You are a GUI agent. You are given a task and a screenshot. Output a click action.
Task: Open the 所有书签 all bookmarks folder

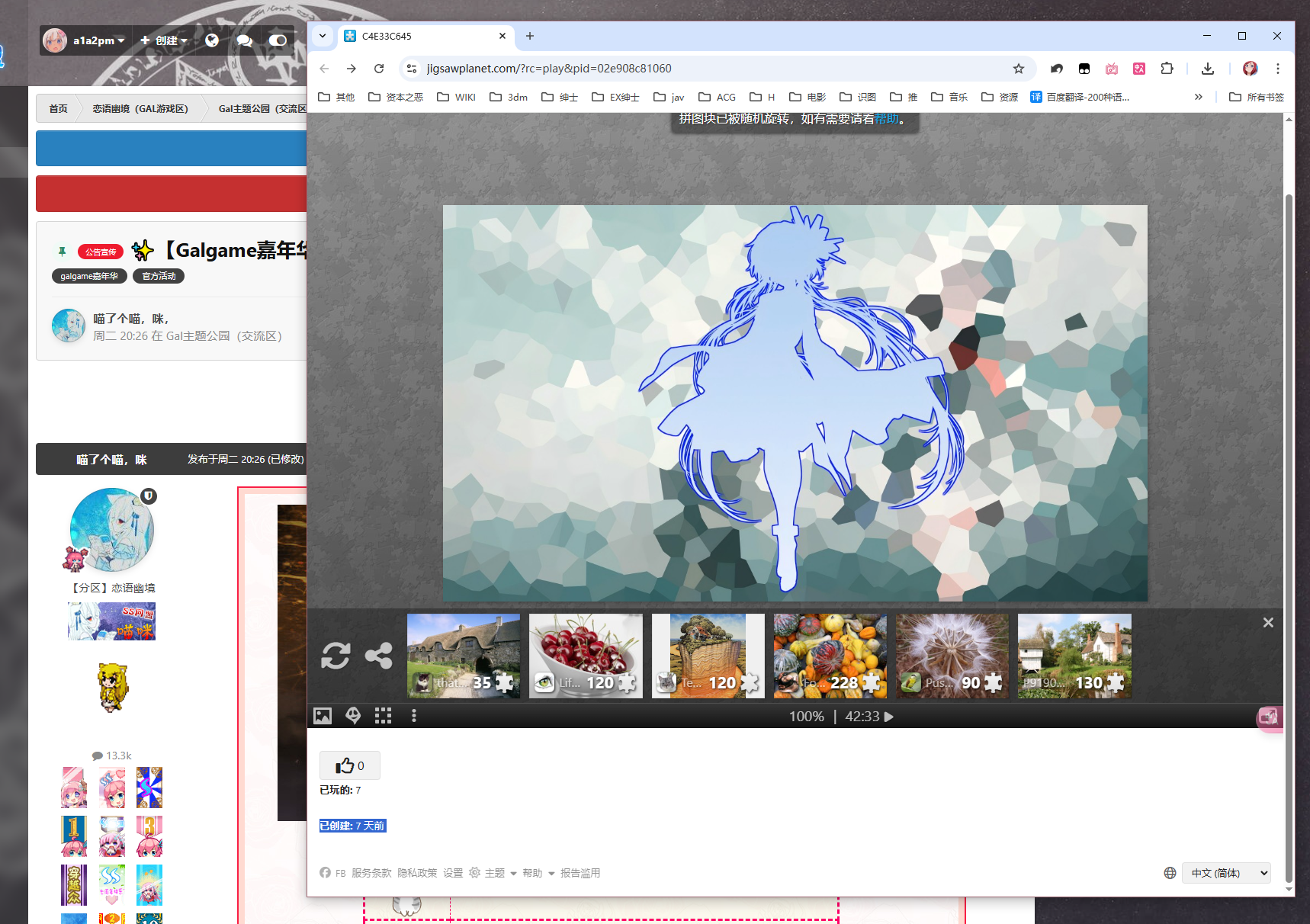1257,97
